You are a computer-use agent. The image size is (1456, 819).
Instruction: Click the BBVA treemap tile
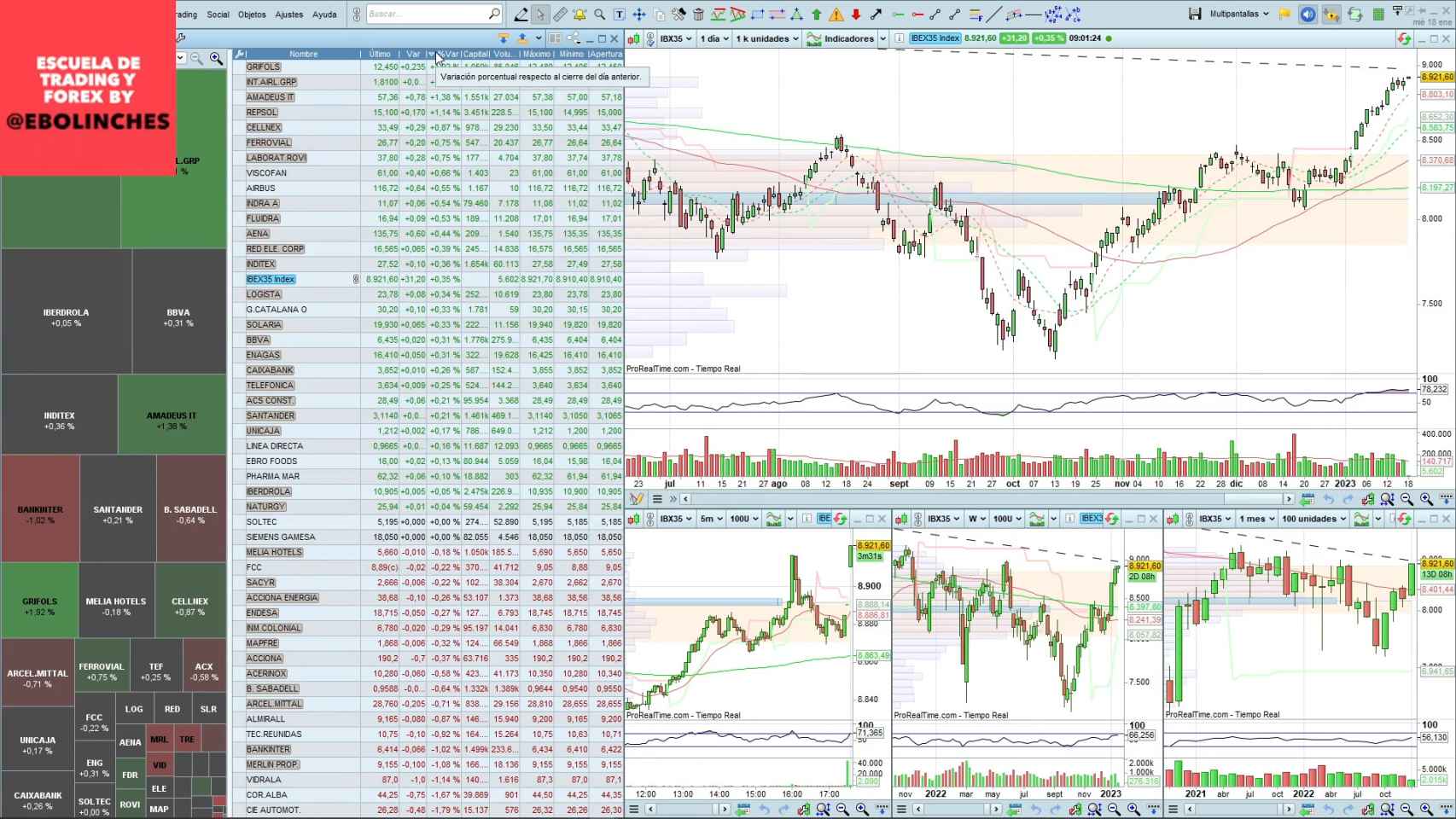[178, 311]
